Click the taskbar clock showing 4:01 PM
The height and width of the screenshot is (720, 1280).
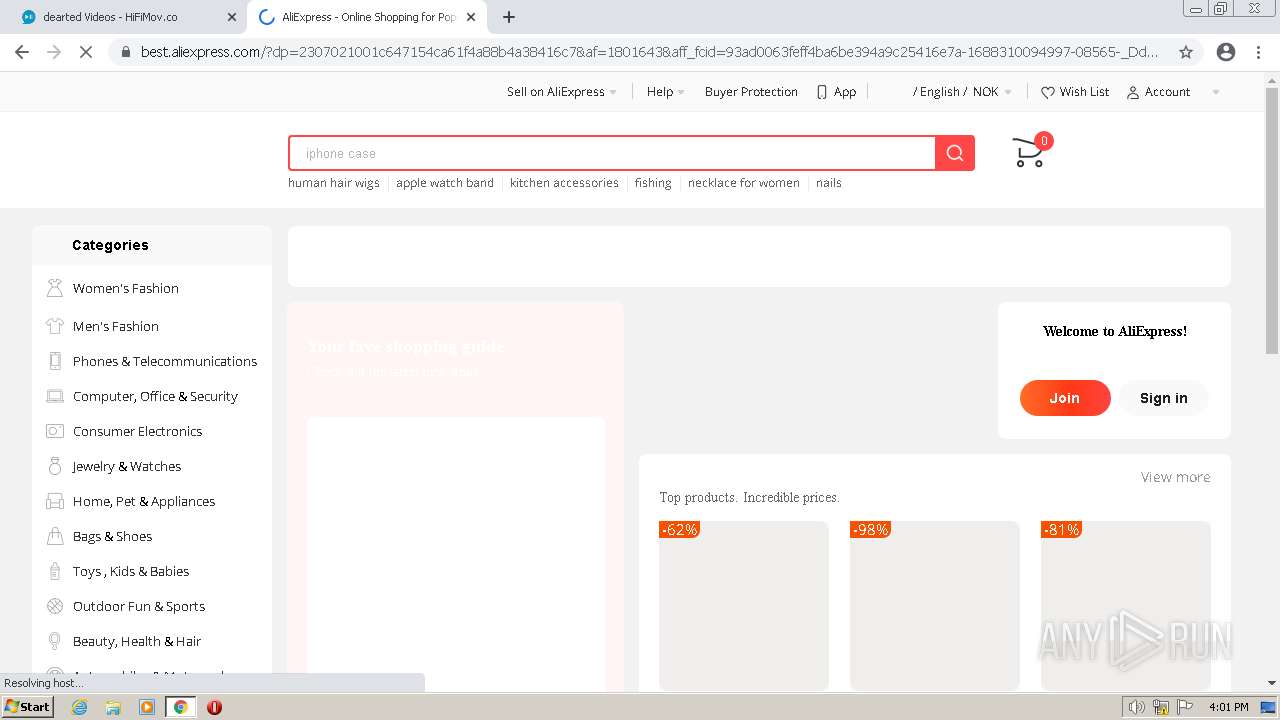click(x=1229, y=707)
